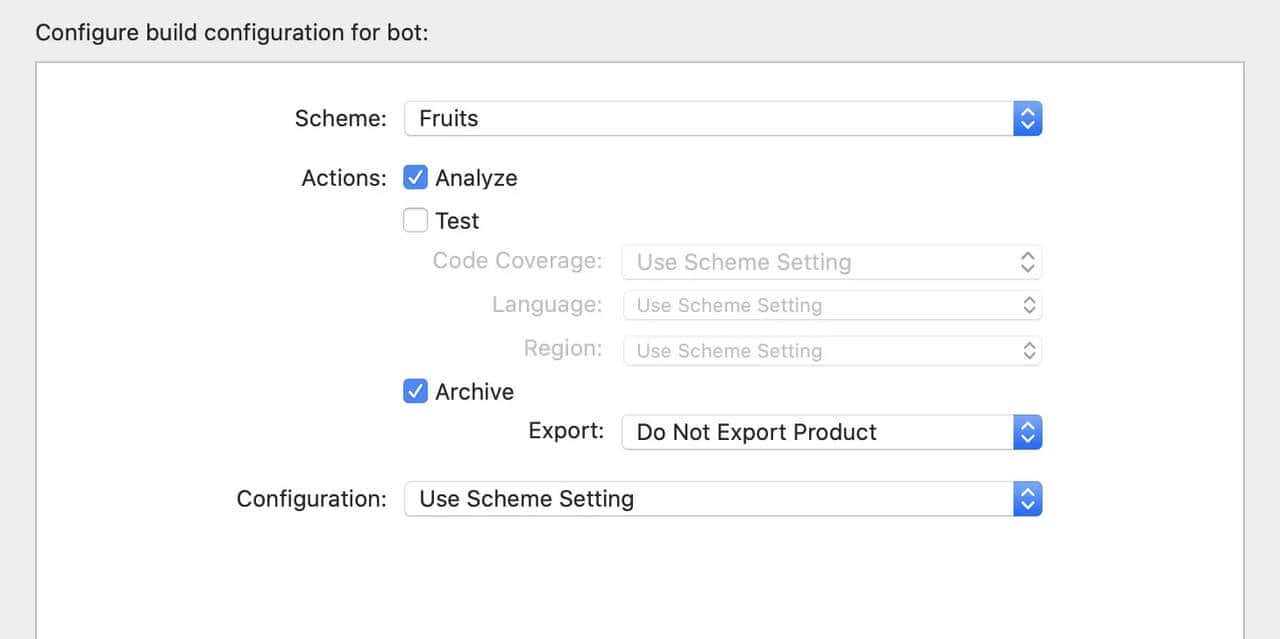Open the Scheme popup stepper arrows
The width and height of the screenshot is (1280, 639).
click(1028, 118)
